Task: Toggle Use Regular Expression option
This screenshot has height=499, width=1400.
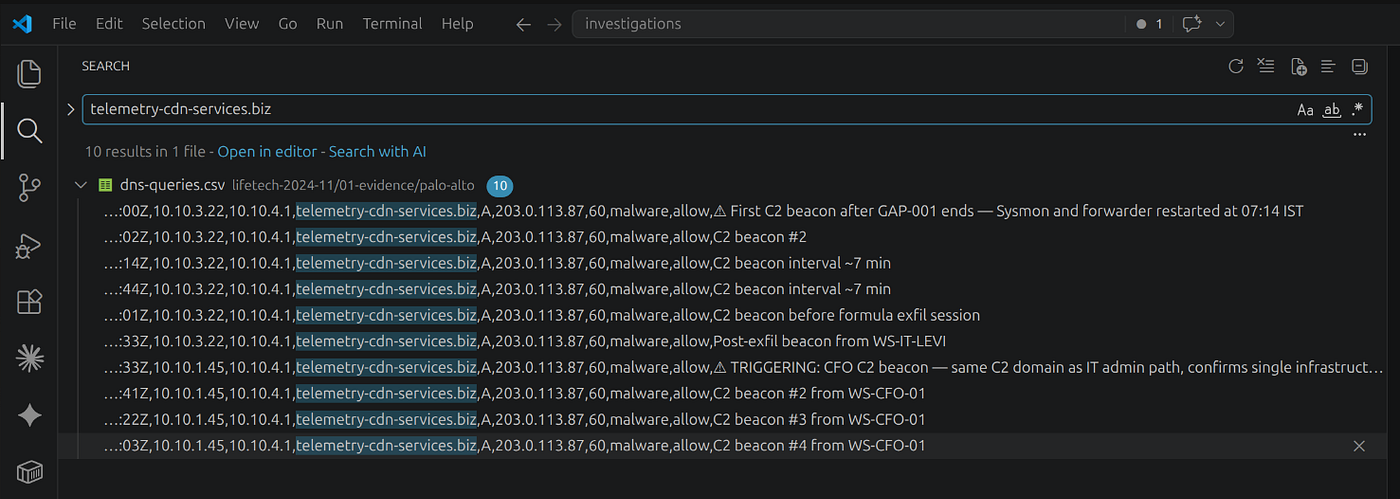Action: [1357, 110]
